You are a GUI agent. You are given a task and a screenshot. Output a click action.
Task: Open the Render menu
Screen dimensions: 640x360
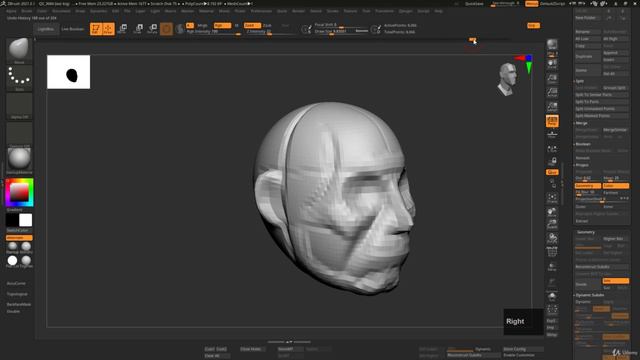(298, 11)
